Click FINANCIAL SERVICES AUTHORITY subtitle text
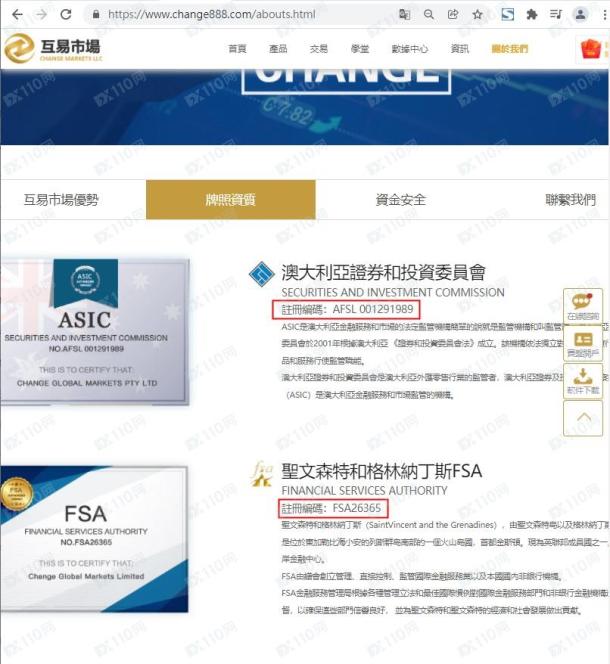This screenshot has height=664, width=610. [364, 490]
